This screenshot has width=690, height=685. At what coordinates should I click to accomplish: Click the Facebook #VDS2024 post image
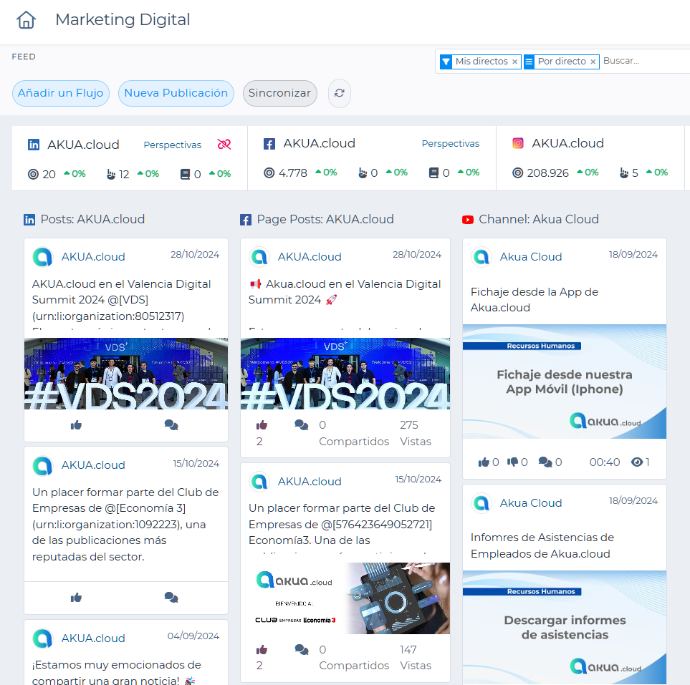pyautogui.click(x=345, y=373)
